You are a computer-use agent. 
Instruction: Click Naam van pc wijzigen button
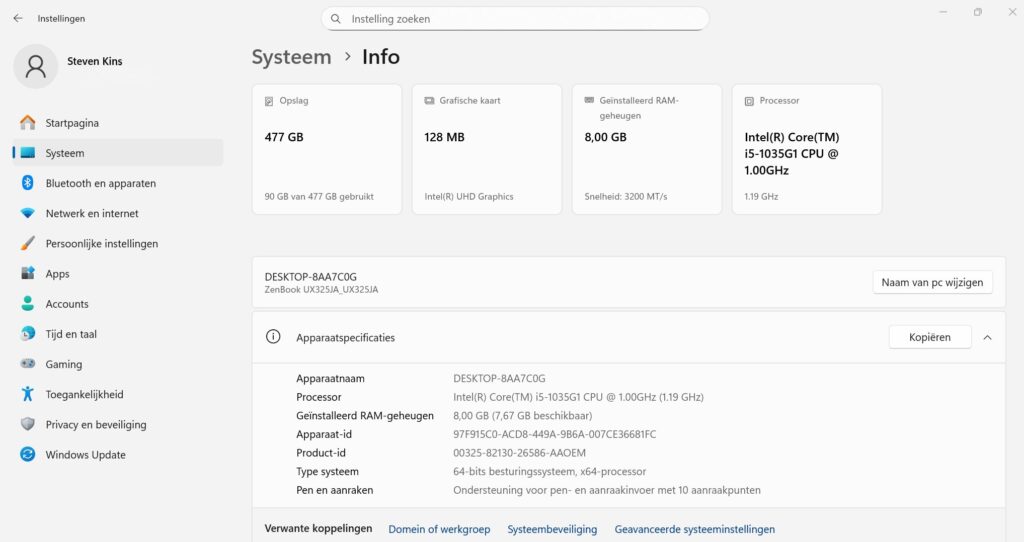tap(932, 282)
